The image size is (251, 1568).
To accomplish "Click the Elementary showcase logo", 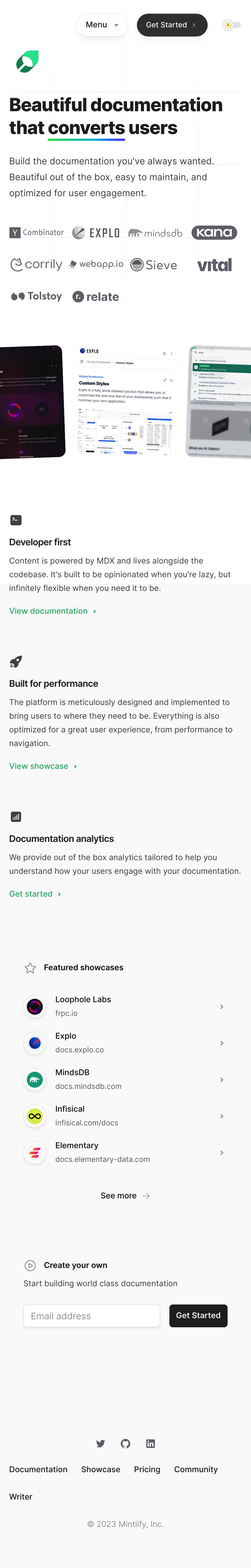I will [35, 1152].
